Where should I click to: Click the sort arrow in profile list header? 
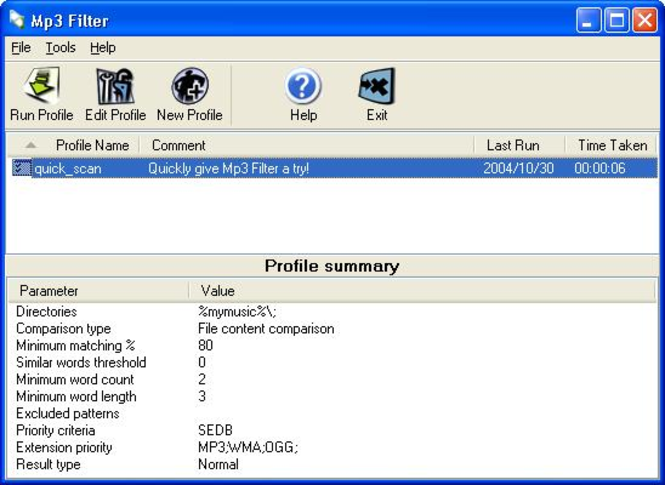tap(30, 145)
